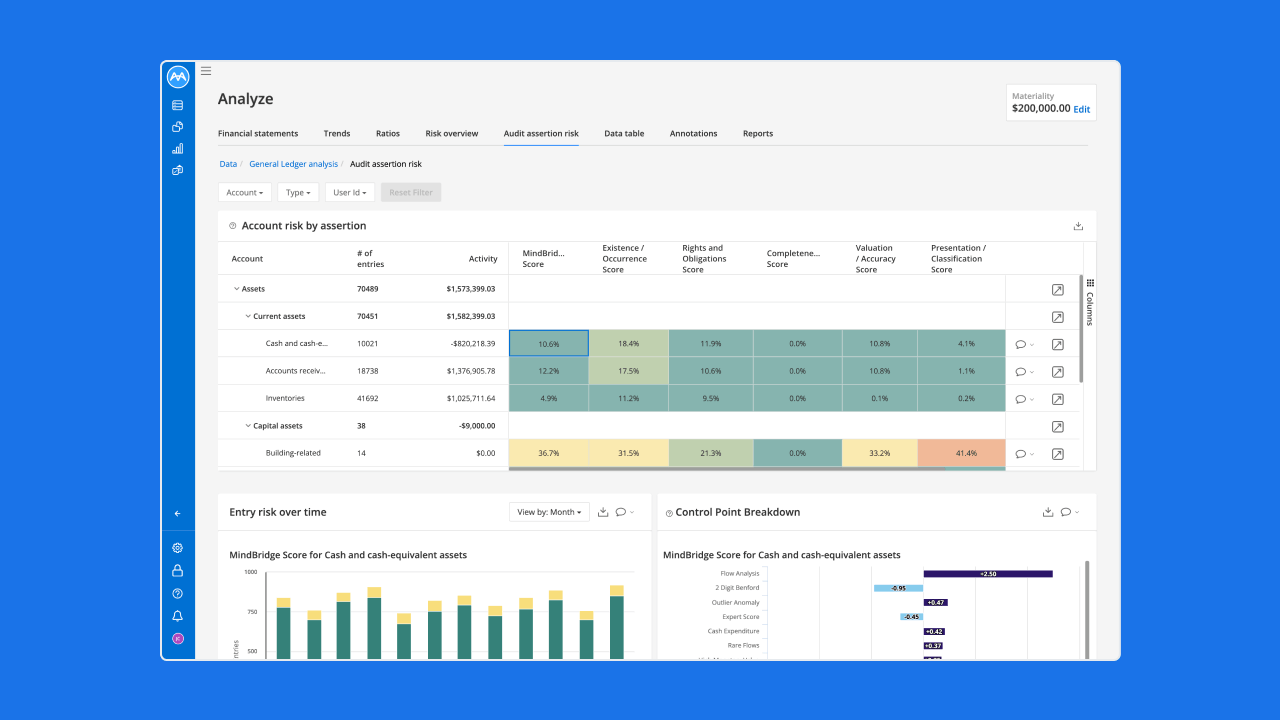This screenshot has height=720, width=1280.
Task: Open Accounts receivable row drill-through icon
Action: (1057, 372)
